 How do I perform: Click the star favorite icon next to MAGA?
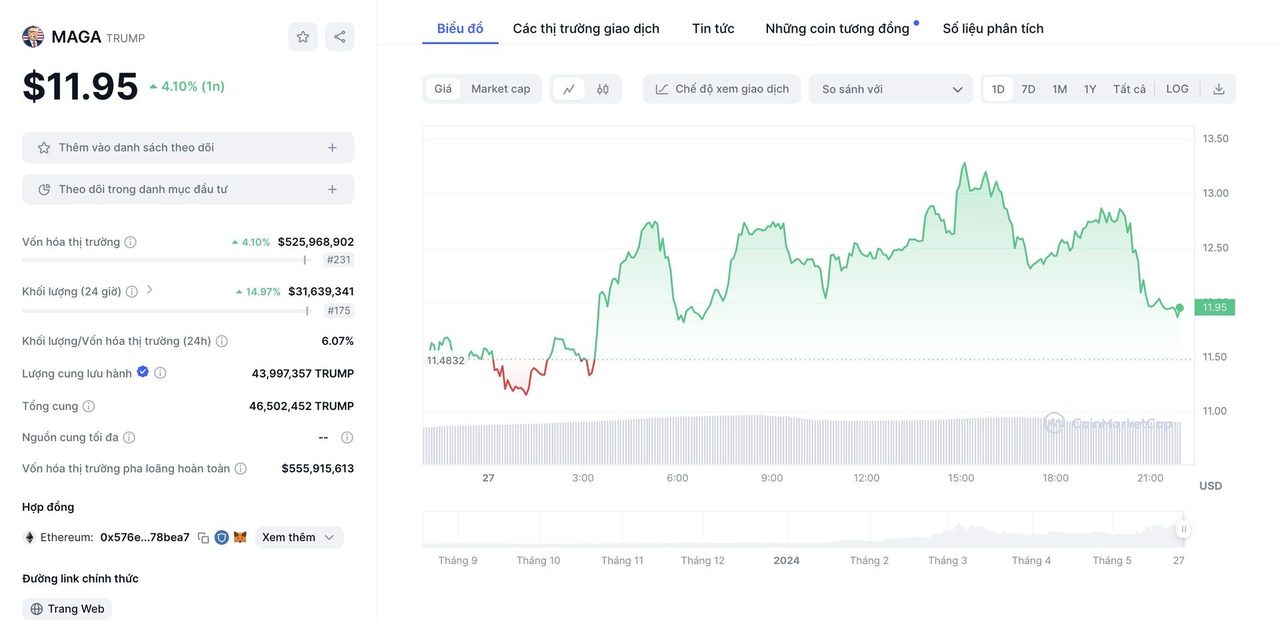(x=303, y=37)
